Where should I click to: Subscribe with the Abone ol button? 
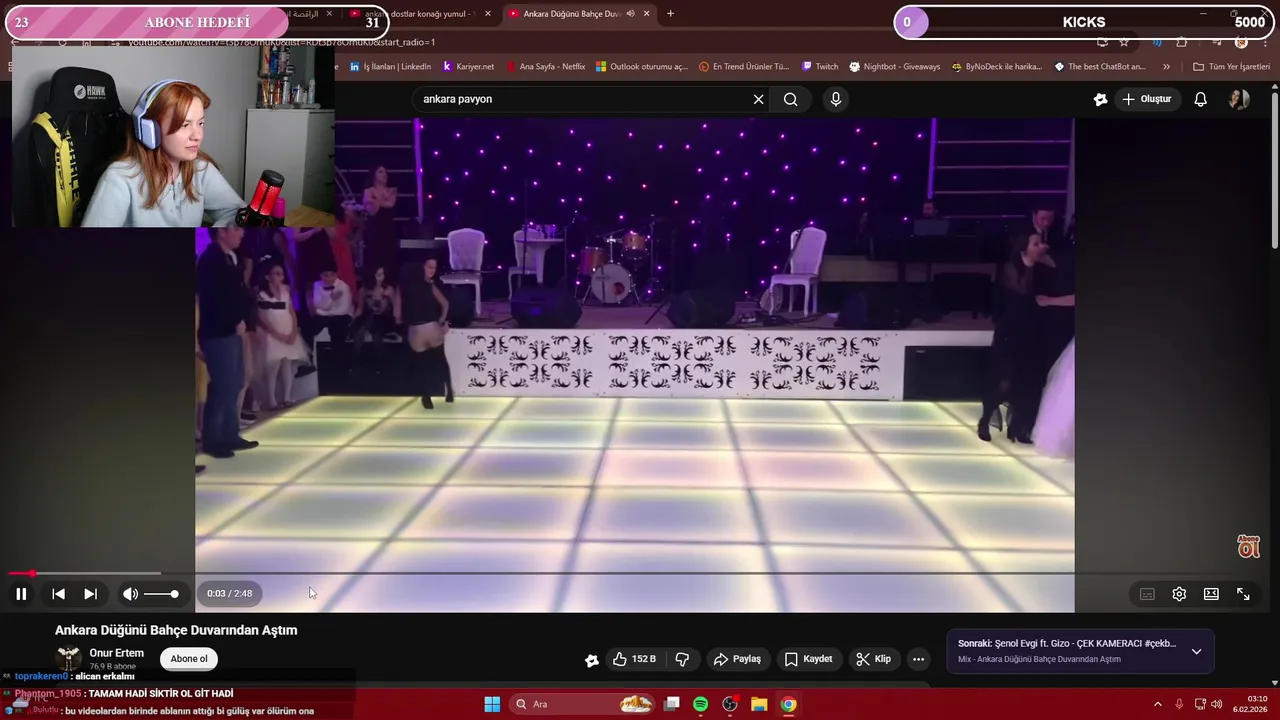[189, 659]
